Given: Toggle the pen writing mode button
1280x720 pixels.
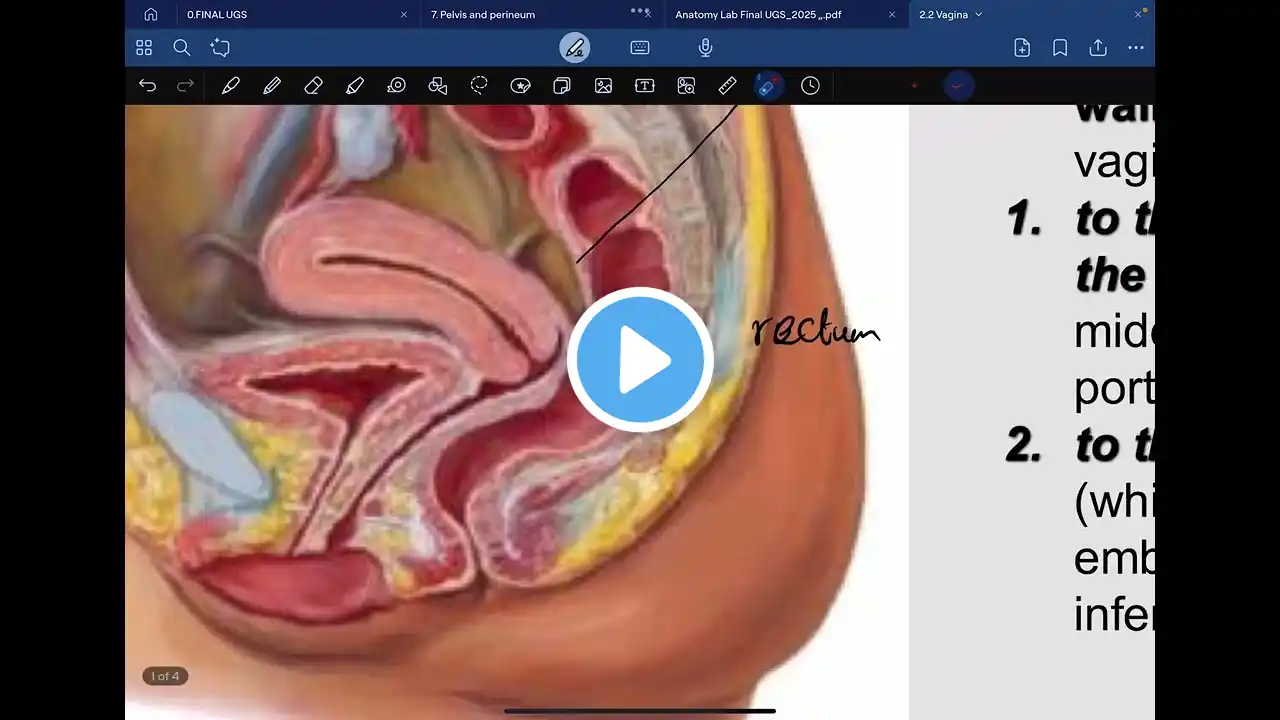Looking at the screenshot, I should click(x=574, y=47).
